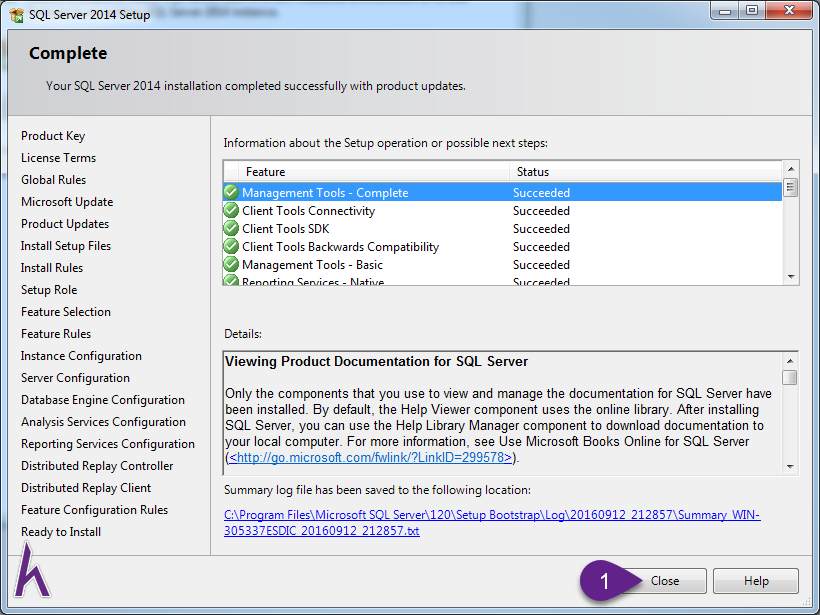Image resolution: width=820 pixels, height=615 pixels.
Task: Click the "Product Key" step in the sidebar
Action: (x=53, y=136)
